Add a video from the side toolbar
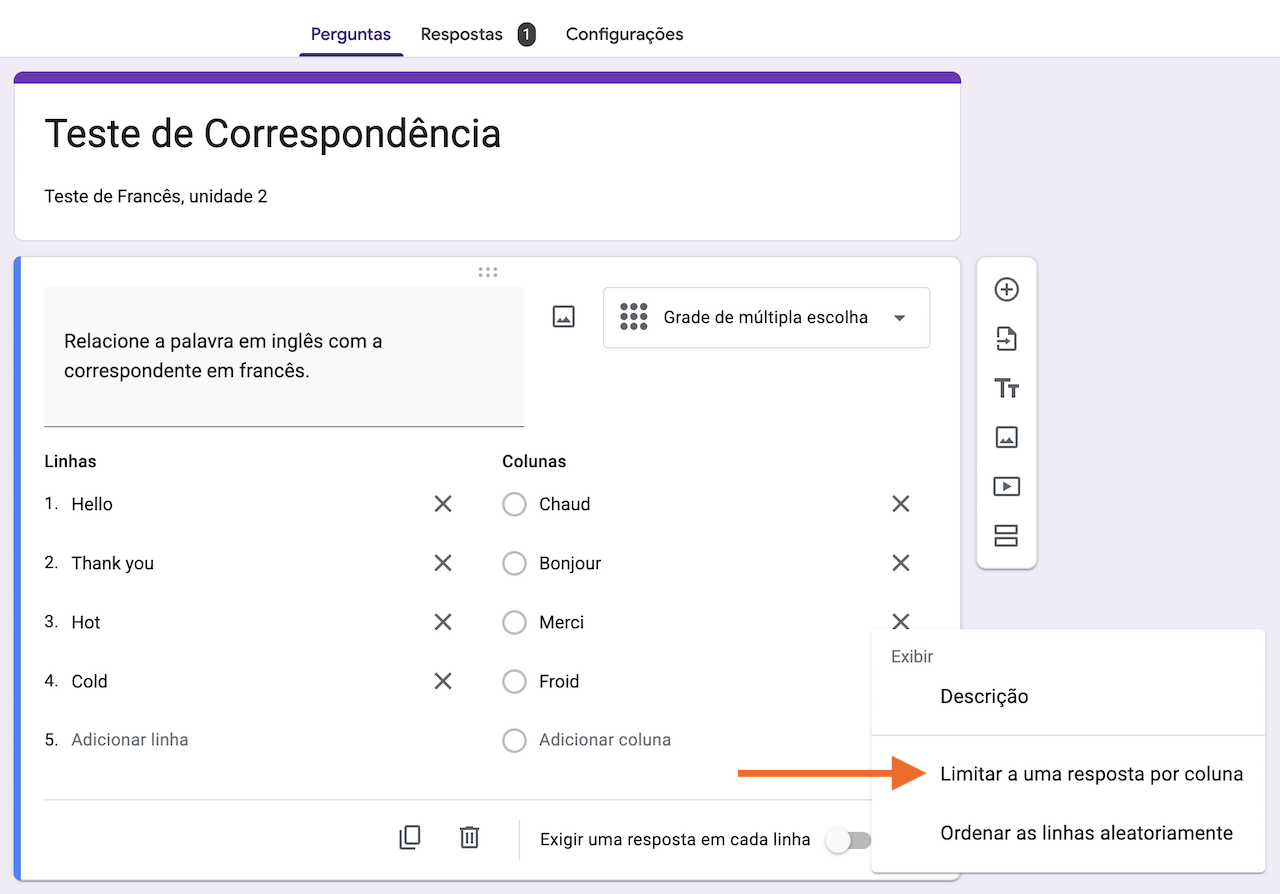 point(1006,486)
